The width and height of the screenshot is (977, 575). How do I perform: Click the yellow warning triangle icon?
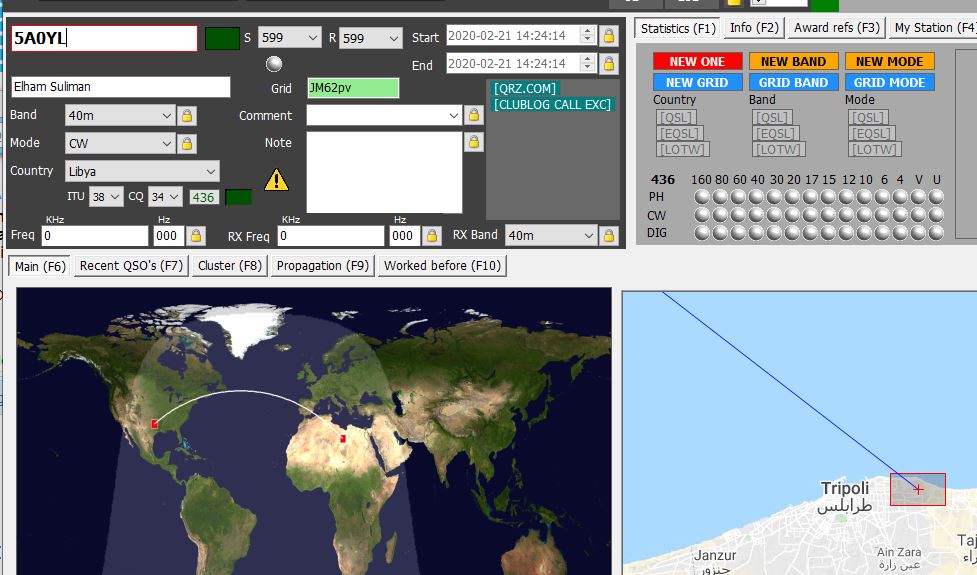click(276, 180)
